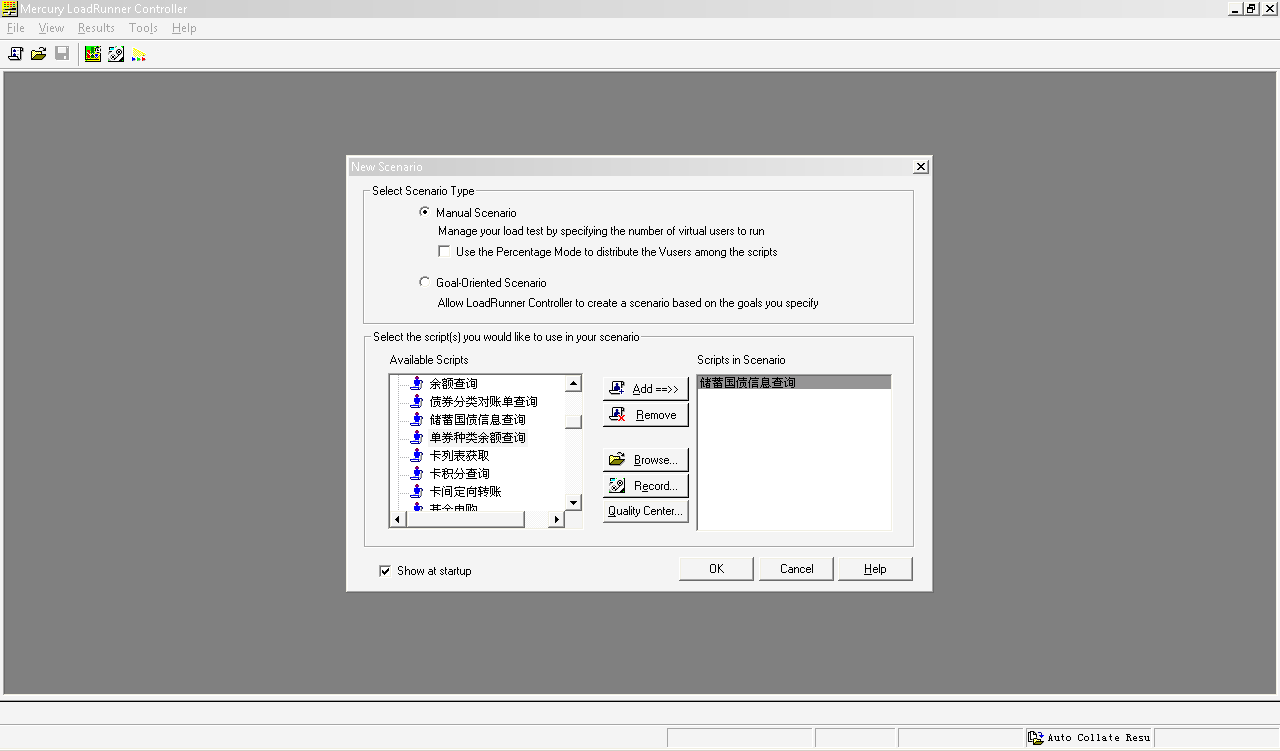
Task: Click the Browse... button
Action: pyautogui.click(x=646, y=460)
